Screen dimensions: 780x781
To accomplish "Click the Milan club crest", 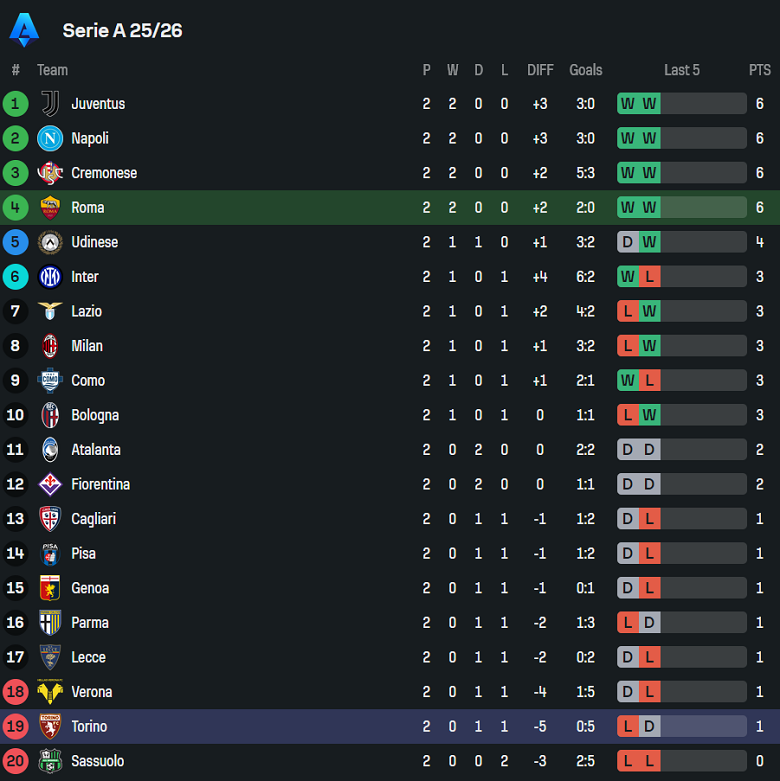I will click(x=50, y=346).
